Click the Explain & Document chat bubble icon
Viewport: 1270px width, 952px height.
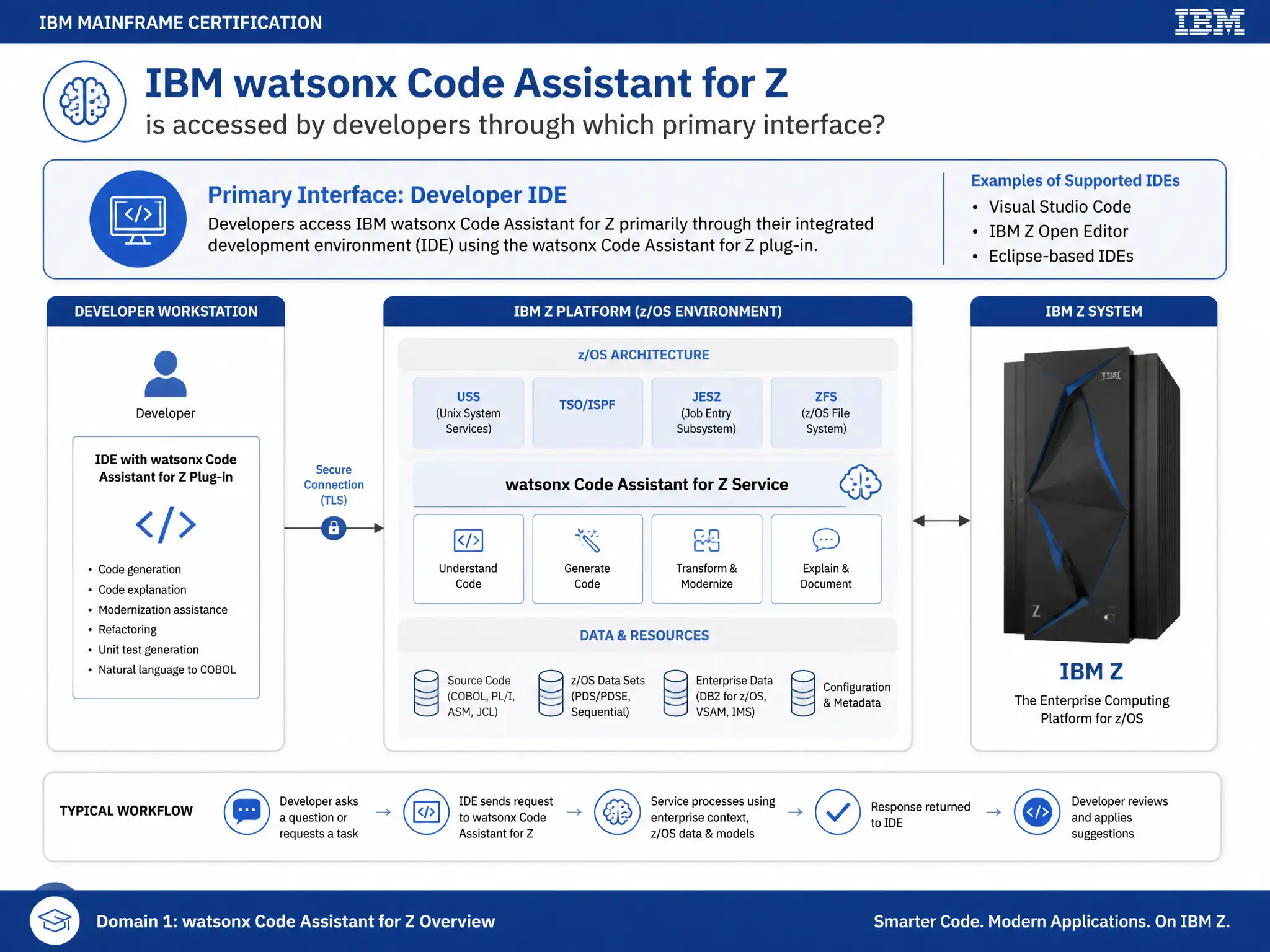coord(826,540)
